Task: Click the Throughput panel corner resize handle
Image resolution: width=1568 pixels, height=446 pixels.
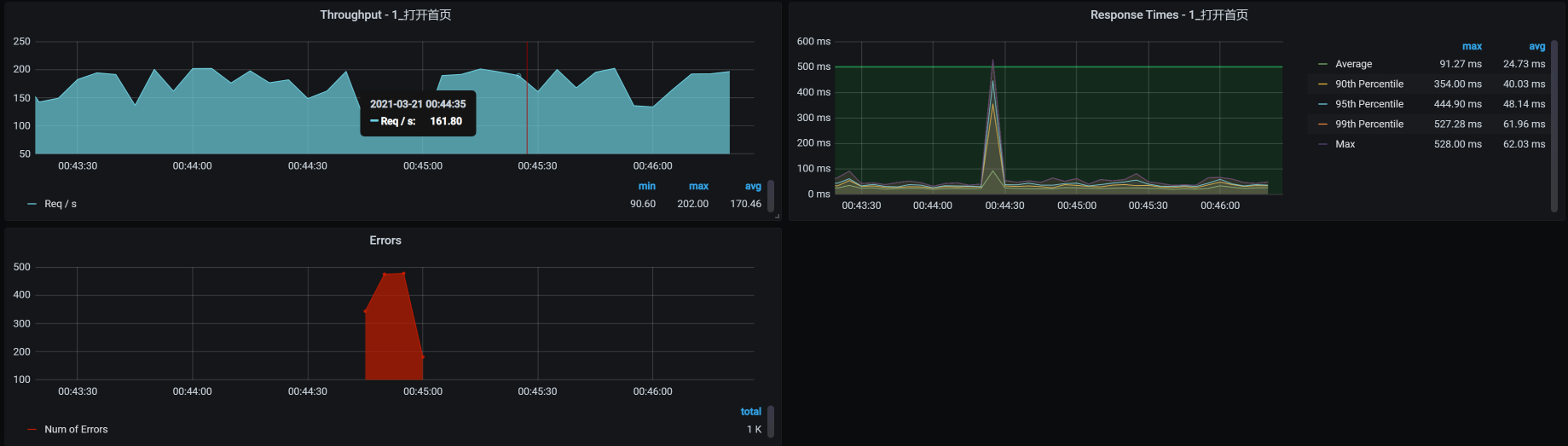Action: pyautogui.click(x=777, y=217)
